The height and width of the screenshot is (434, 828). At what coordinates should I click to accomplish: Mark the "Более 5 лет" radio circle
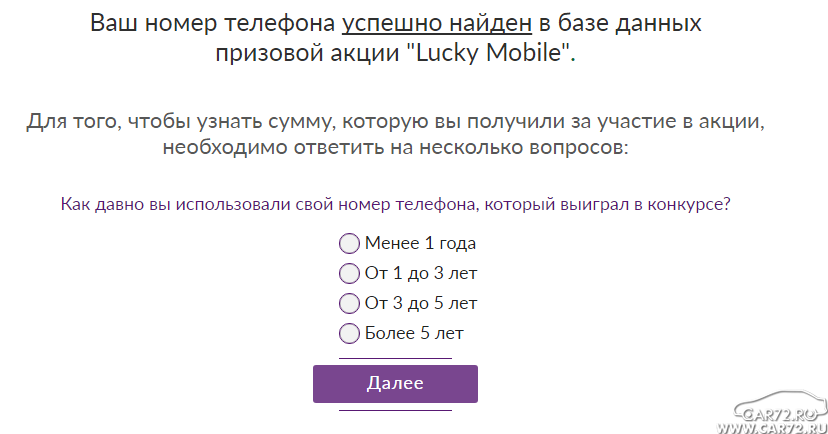pos(349,334)
